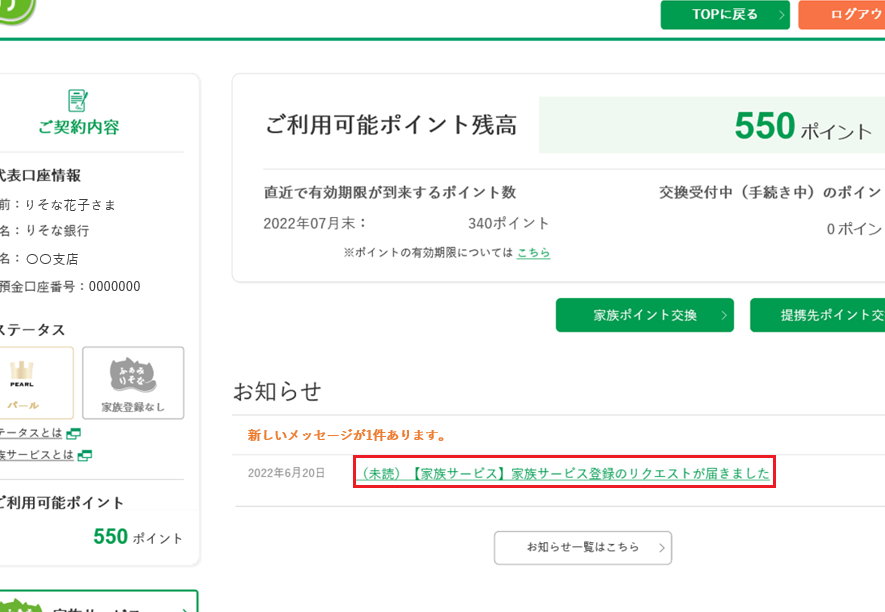Click the ご契約内容 heading text
885x612 pixels.
[x=78, y=127]
